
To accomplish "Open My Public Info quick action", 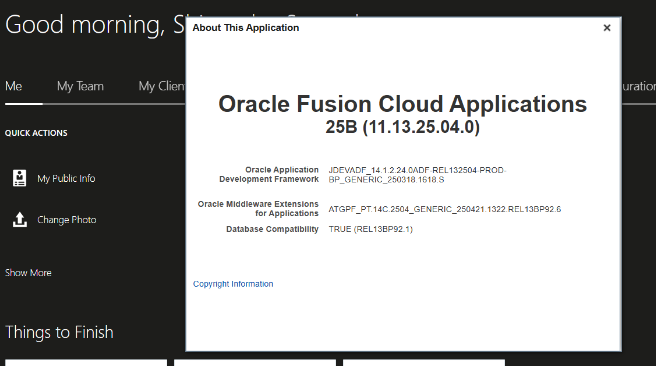I will click(66, 179).
